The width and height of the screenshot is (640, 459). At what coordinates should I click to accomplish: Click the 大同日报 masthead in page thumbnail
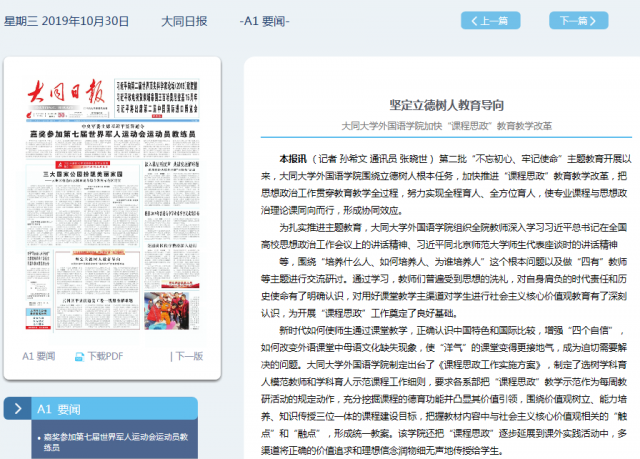[67, 92]
